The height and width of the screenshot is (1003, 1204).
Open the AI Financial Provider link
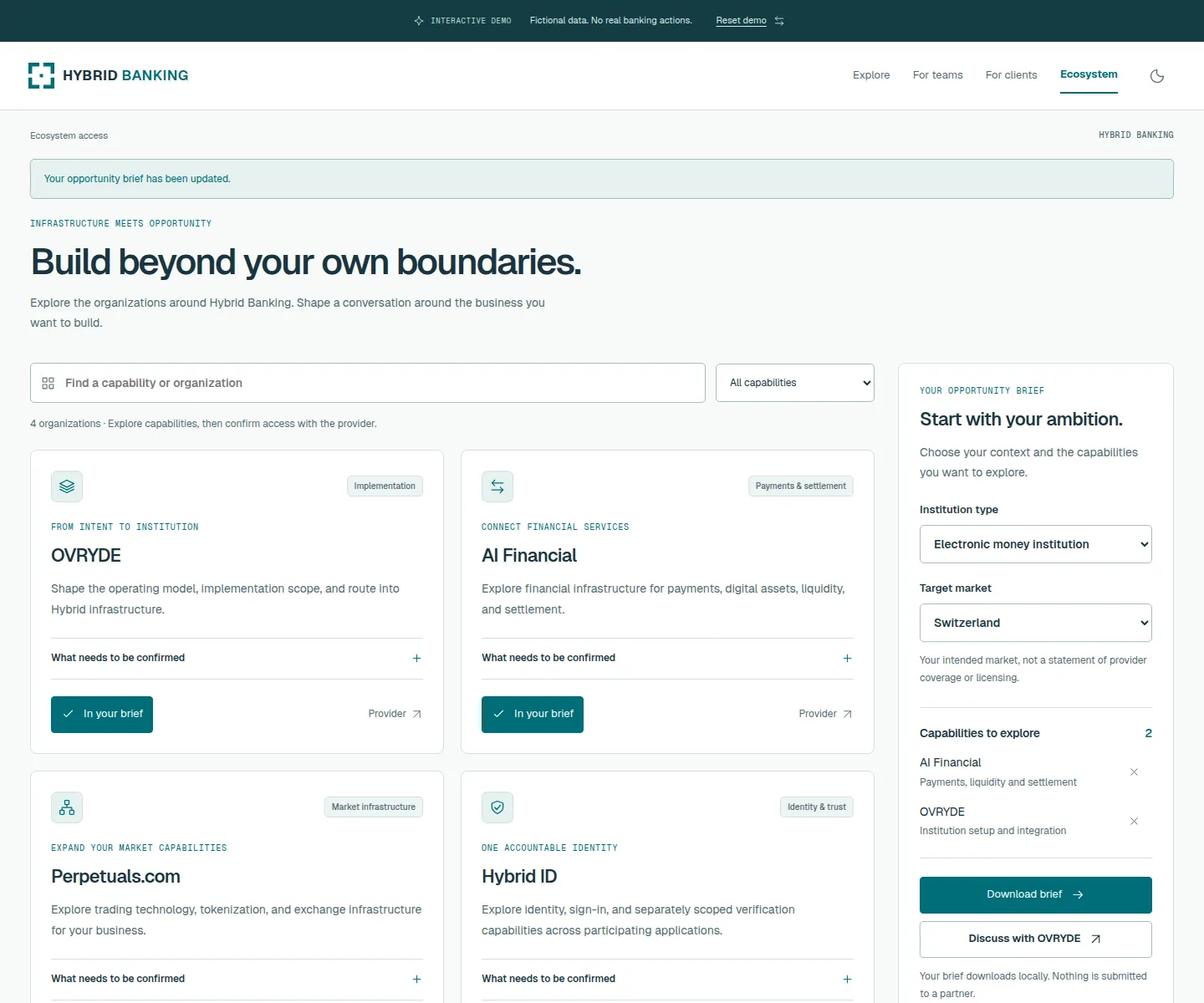(826, 714)
